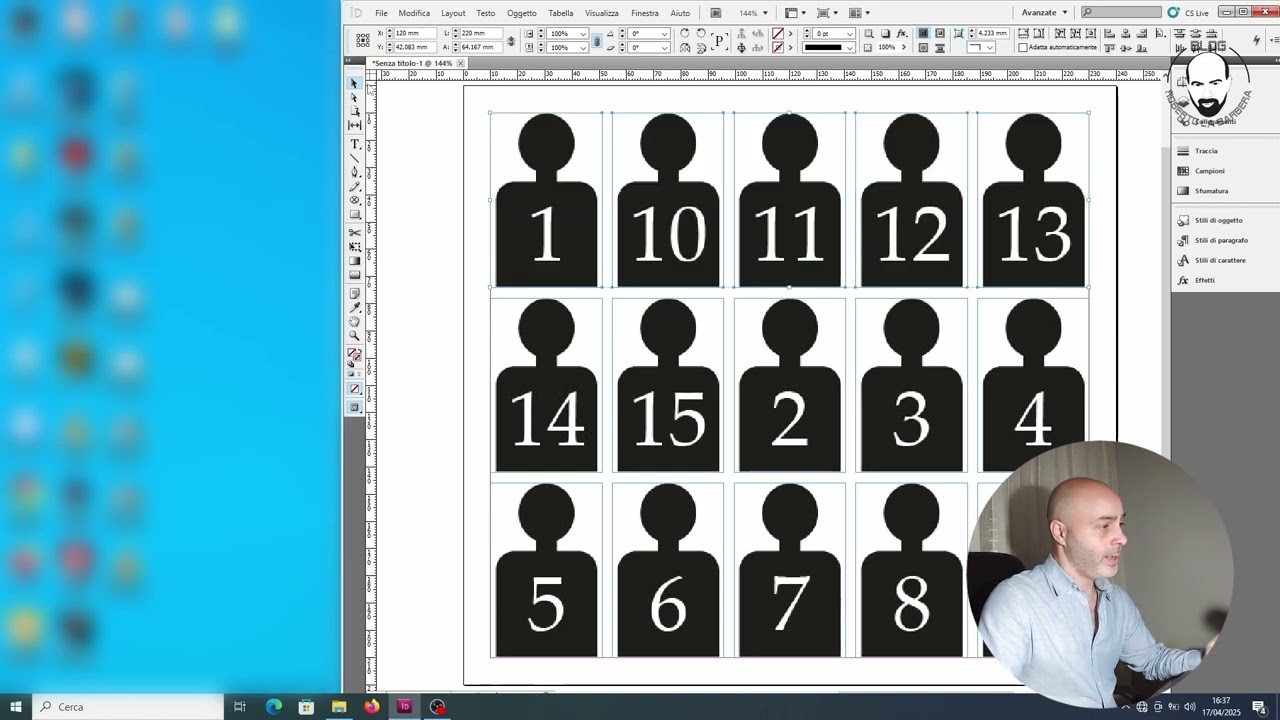
Task: Select the Page tool
Action: [354, 111]
